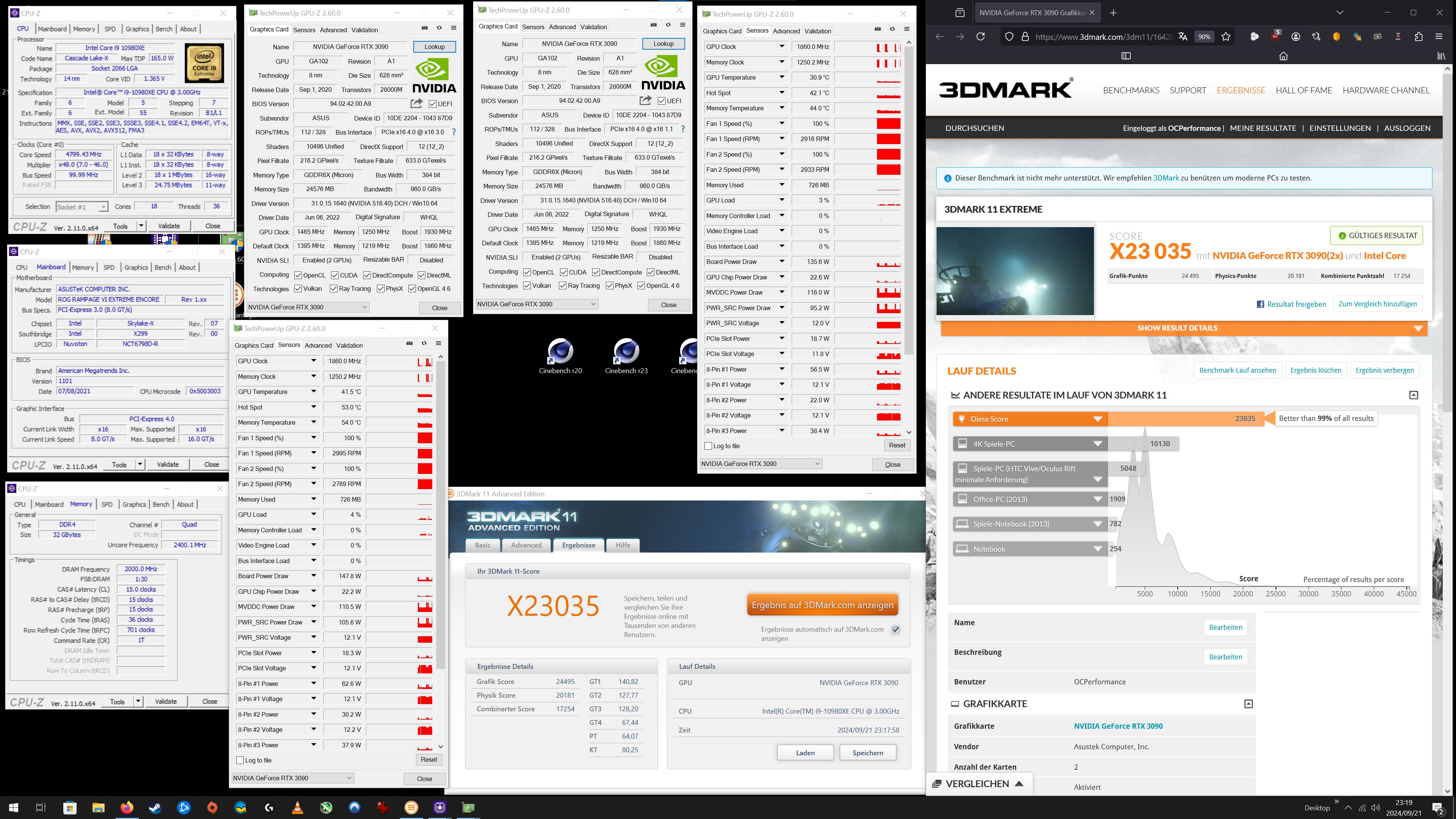Open Firefox View icon left of tab
The width and height of the screenshot is (1456, 819).
(x=960, y=13)
